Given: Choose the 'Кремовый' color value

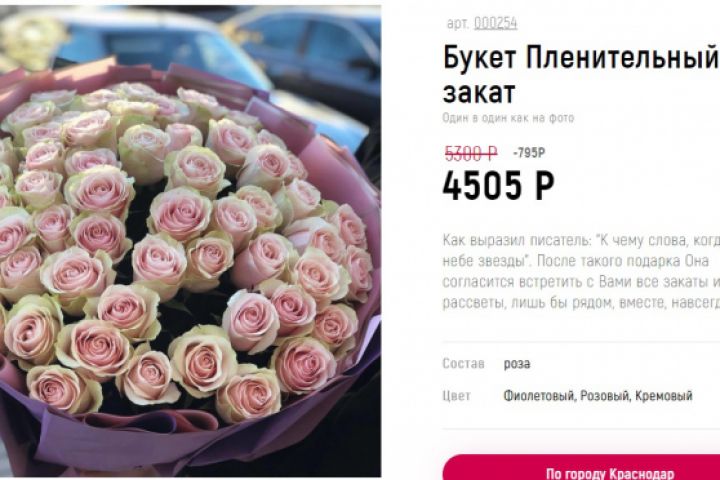Looking at the screenshot, I should [x=664, y=395].
